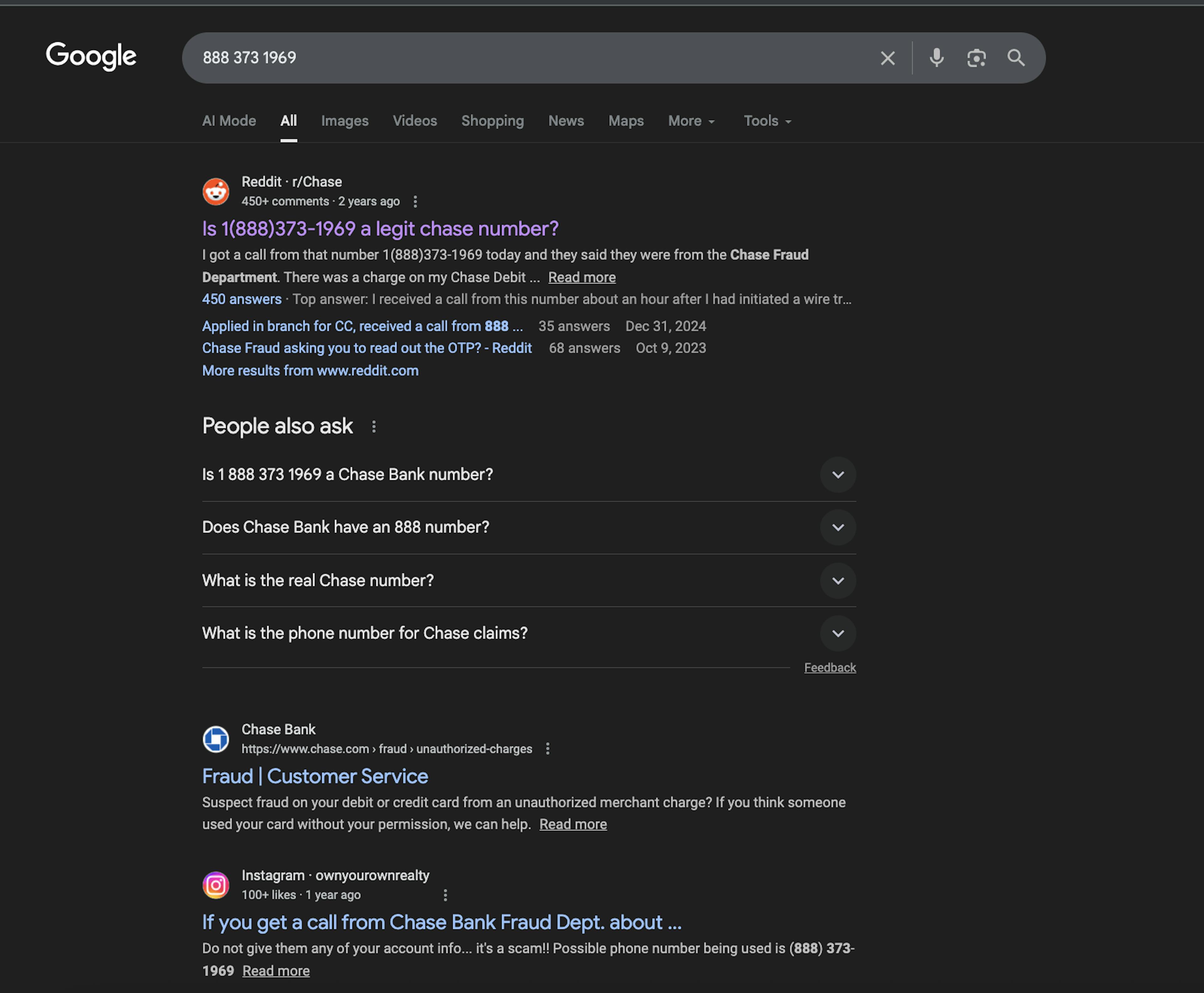This screenshot has width=1204, height=993.
Task: Open the Tools dropdown
Action: tap(767, 121)
